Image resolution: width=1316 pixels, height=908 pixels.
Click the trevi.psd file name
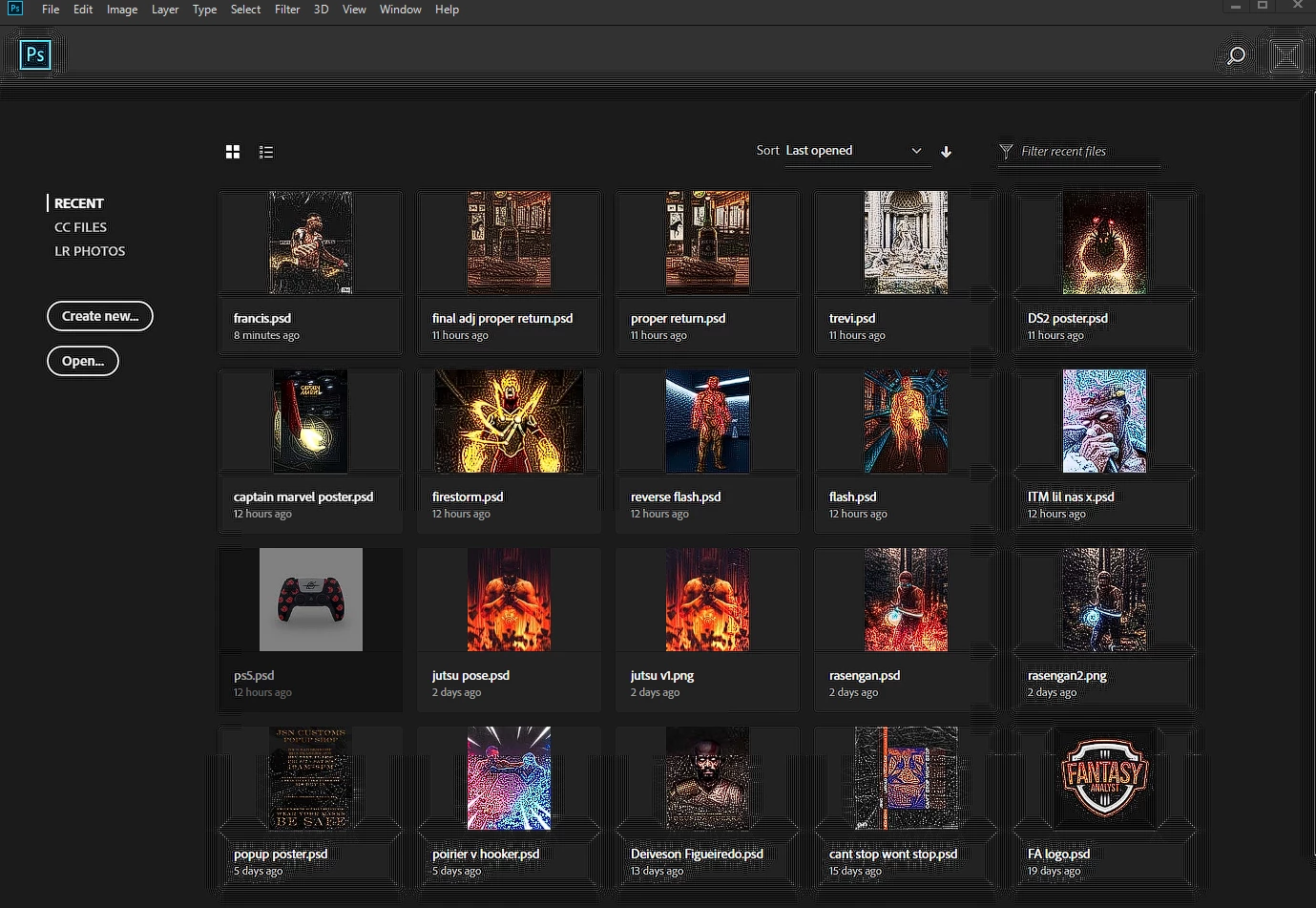852,318
